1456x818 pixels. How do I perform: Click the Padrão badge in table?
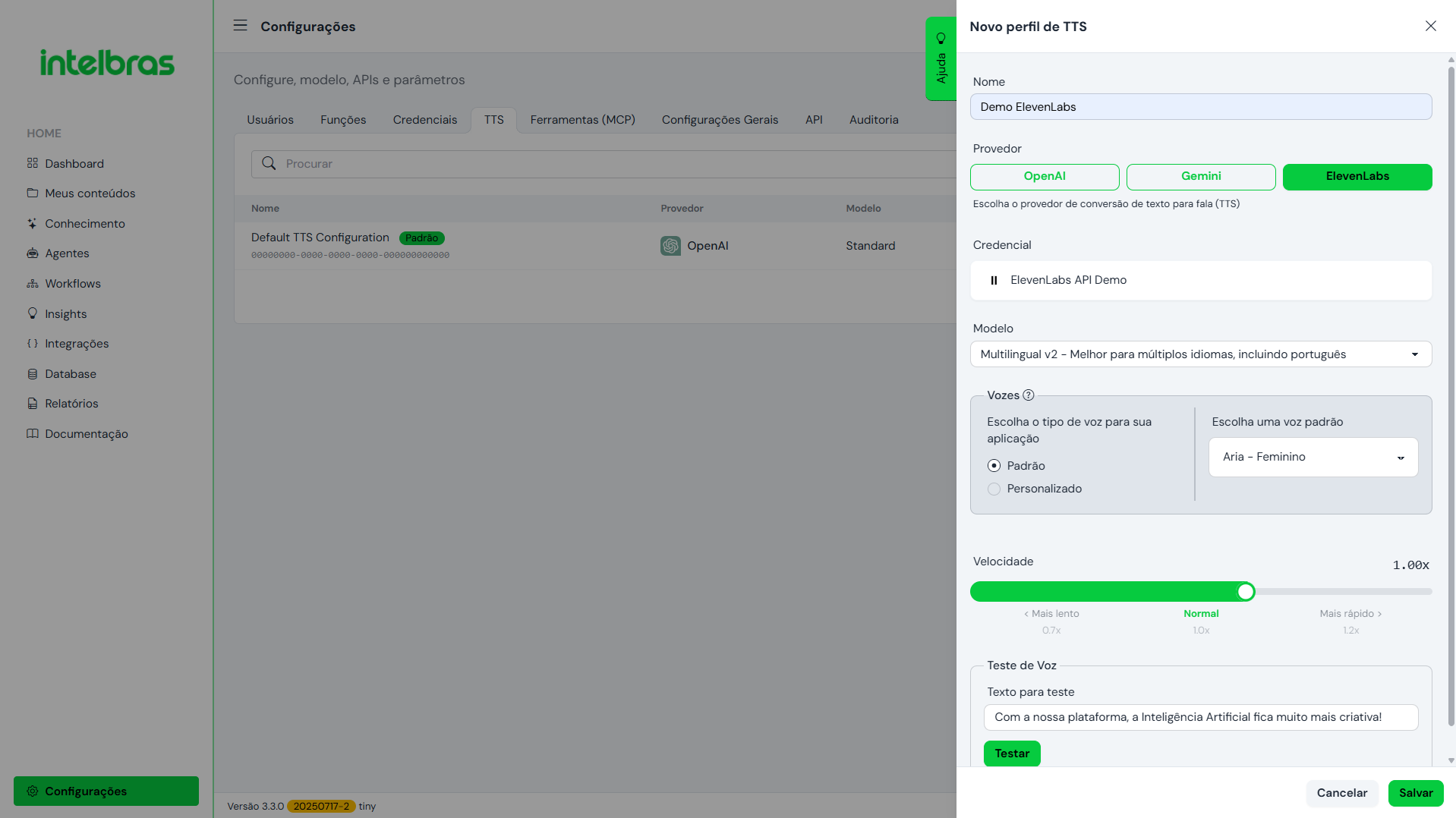click(x=421, y=238)
